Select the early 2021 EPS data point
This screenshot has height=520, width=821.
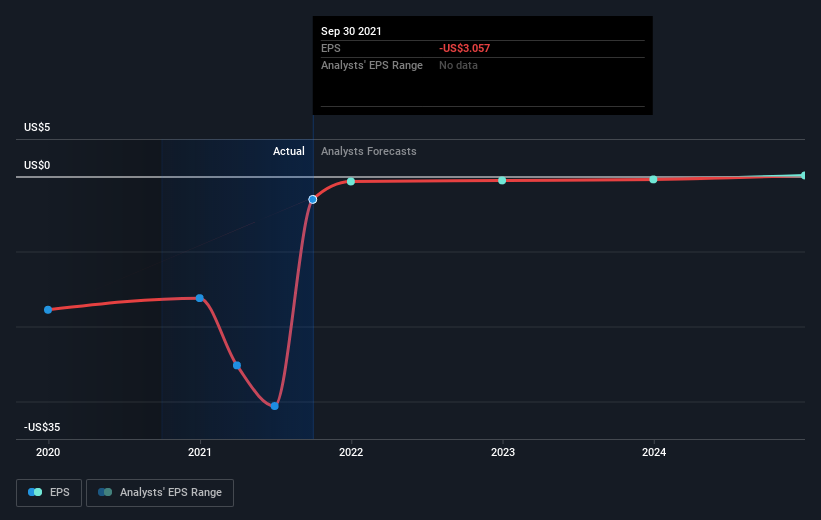[199, 298]
